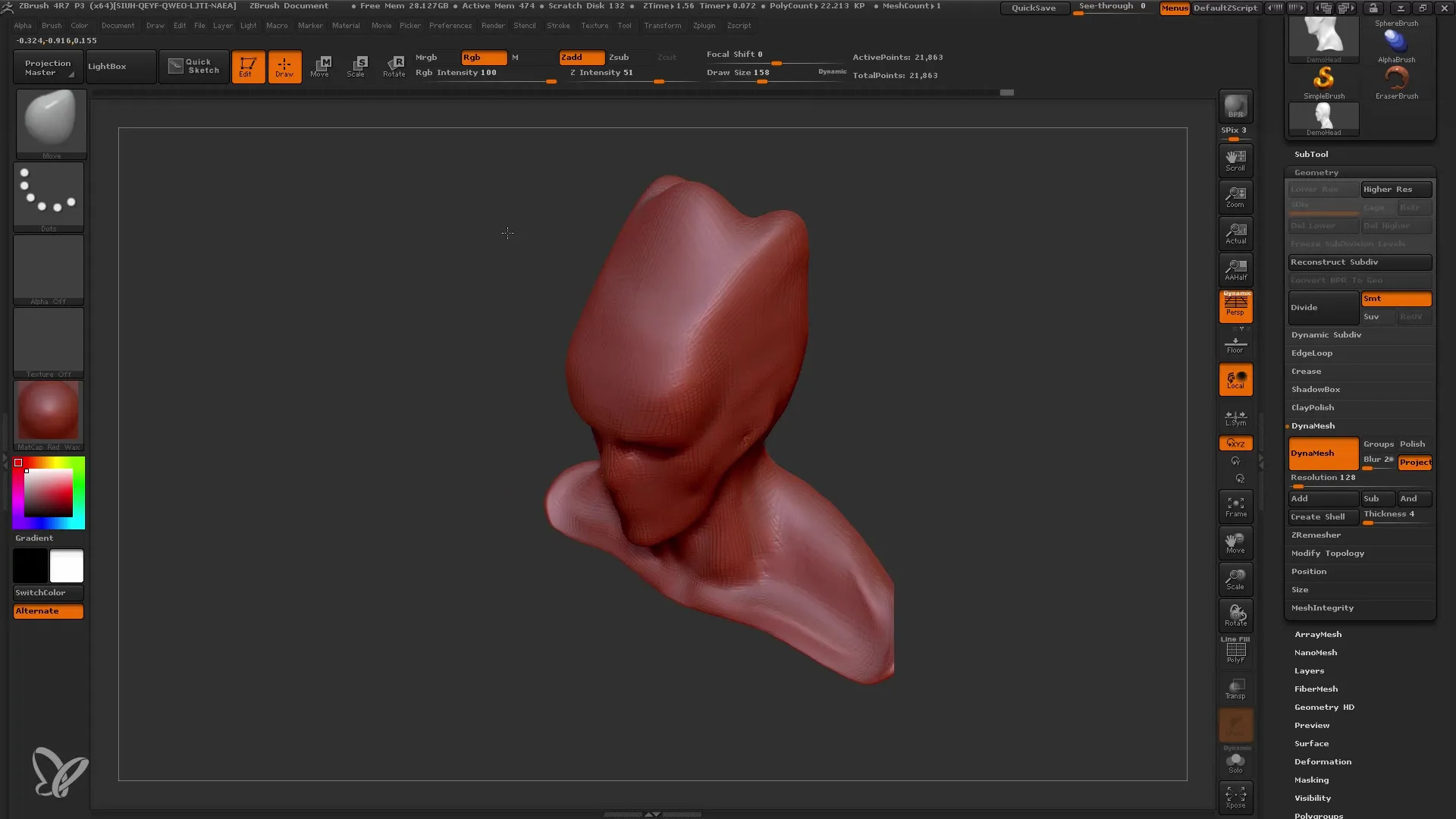Screen dimensions: 1456x819
Task: Select the top-shelf Rotate tool
Action: pyautogui.click(x=394, y=67)
